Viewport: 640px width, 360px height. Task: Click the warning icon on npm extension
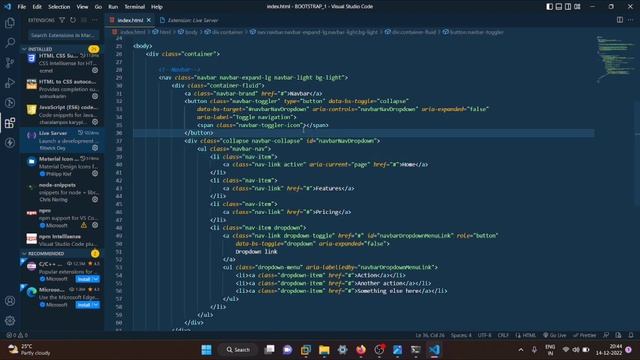(84, 225)
